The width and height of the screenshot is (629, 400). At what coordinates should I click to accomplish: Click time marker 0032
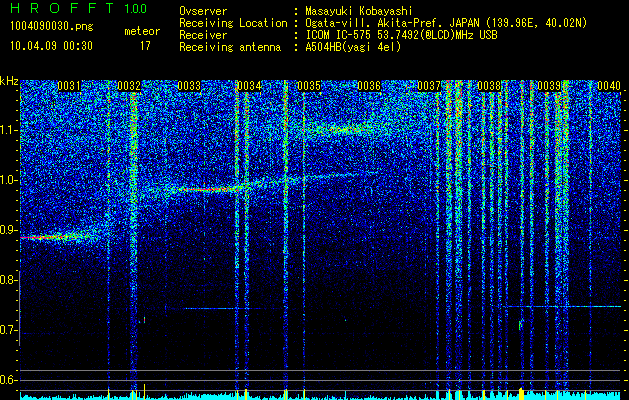[x=129, y=86]
